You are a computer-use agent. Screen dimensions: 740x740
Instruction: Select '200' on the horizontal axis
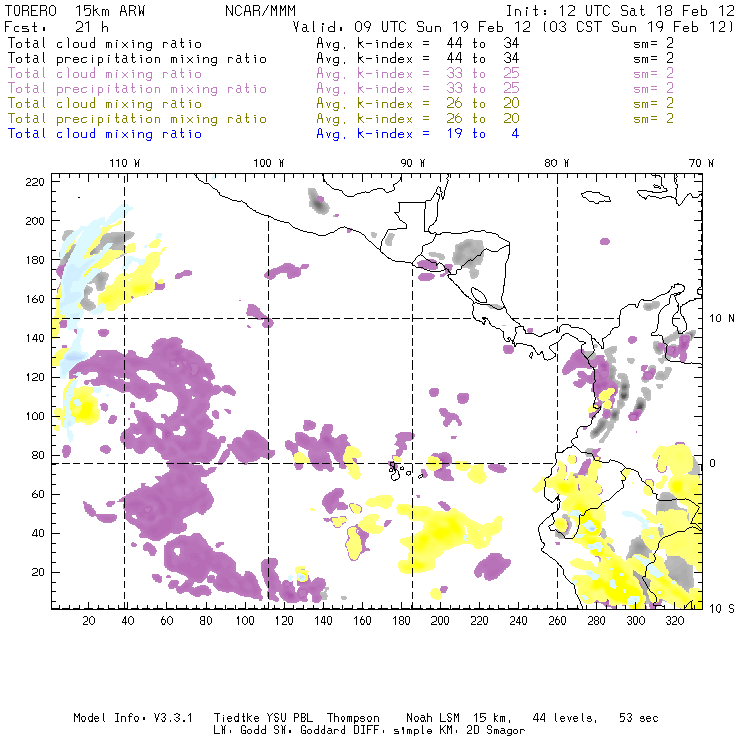[x=440, y=621]
